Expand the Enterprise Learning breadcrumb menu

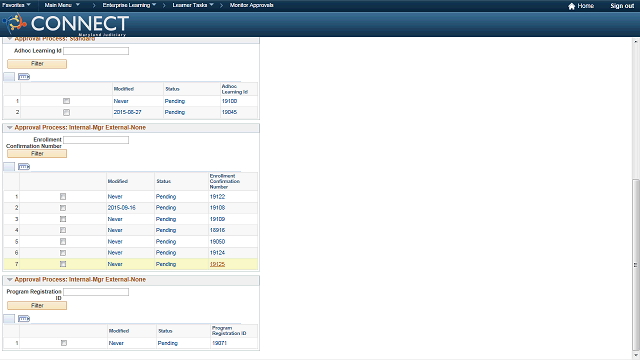tap(129, 5)
